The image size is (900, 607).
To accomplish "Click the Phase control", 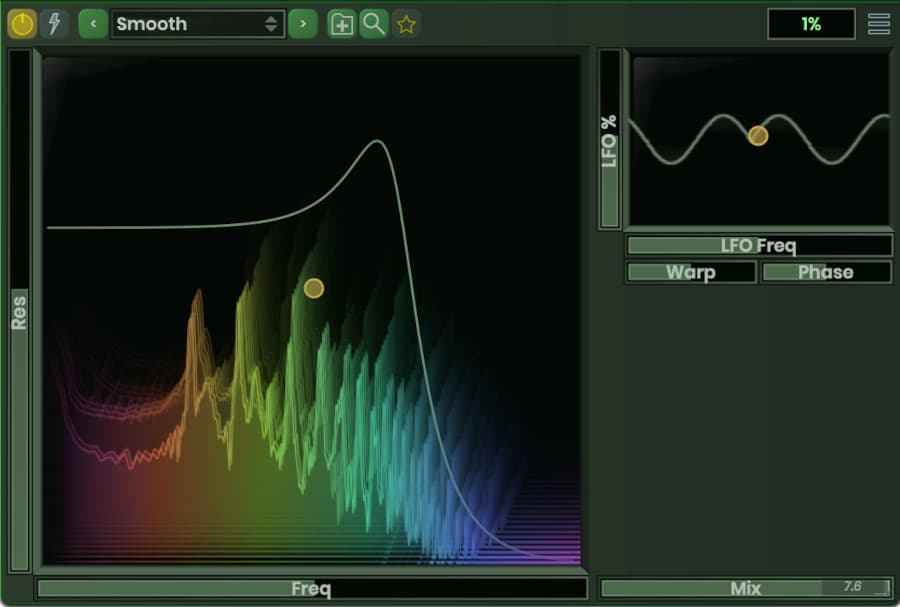I will tap(826, 272).
